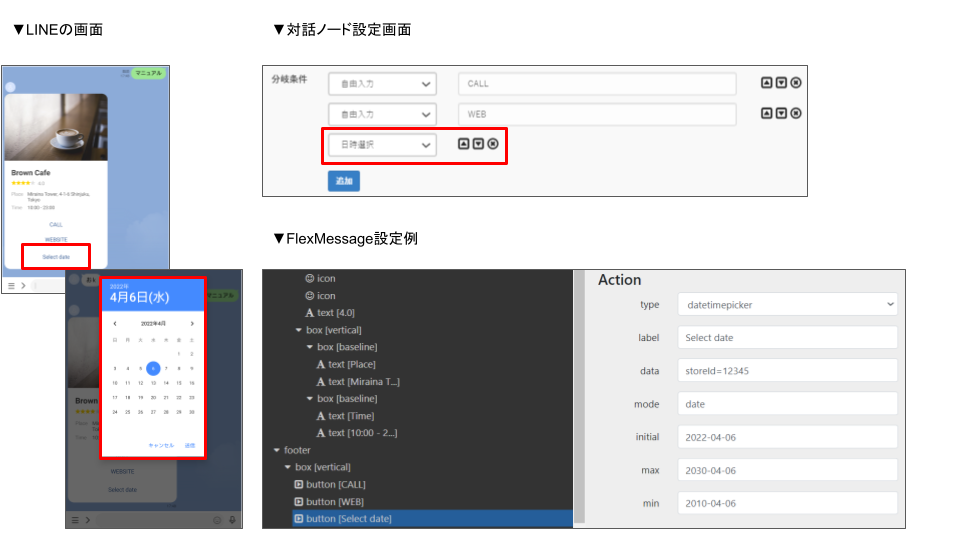Go to next month in calendar popup
Screen dimensions: 960x540
coord(191,323)
